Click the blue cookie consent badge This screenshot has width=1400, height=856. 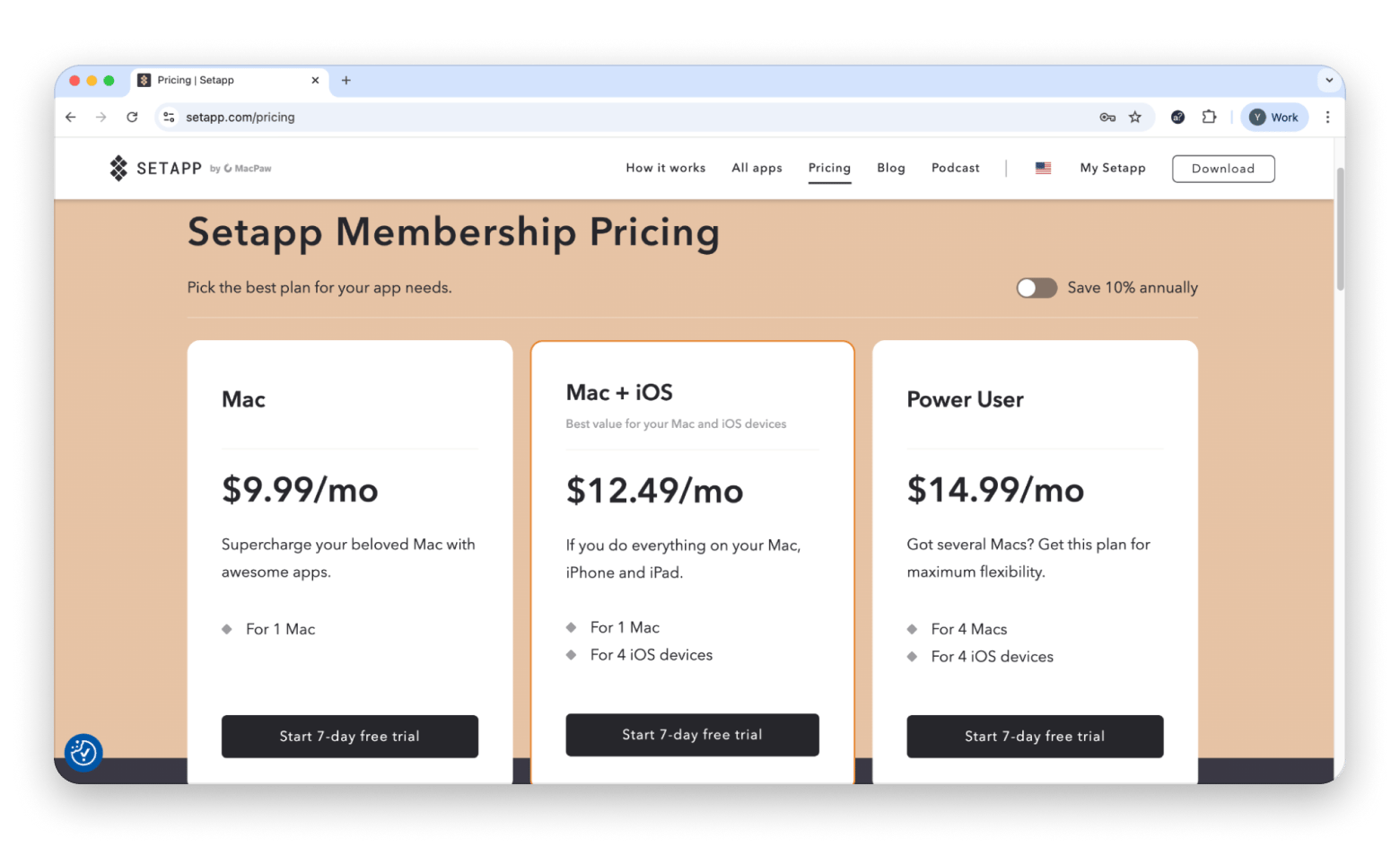(x=83, y=752)
